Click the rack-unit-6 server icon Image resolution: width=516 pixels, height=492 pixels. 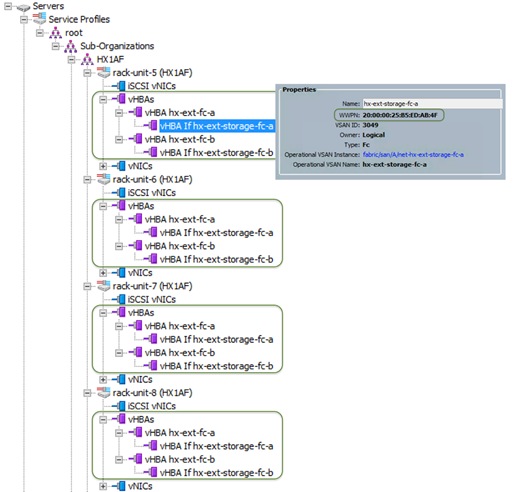(x=103, y=179)
